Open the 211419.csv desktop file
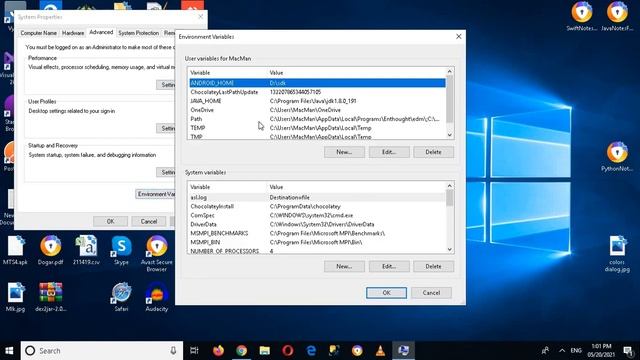The height and width of the screenshot is (360, 640). (x=86, y=251)
